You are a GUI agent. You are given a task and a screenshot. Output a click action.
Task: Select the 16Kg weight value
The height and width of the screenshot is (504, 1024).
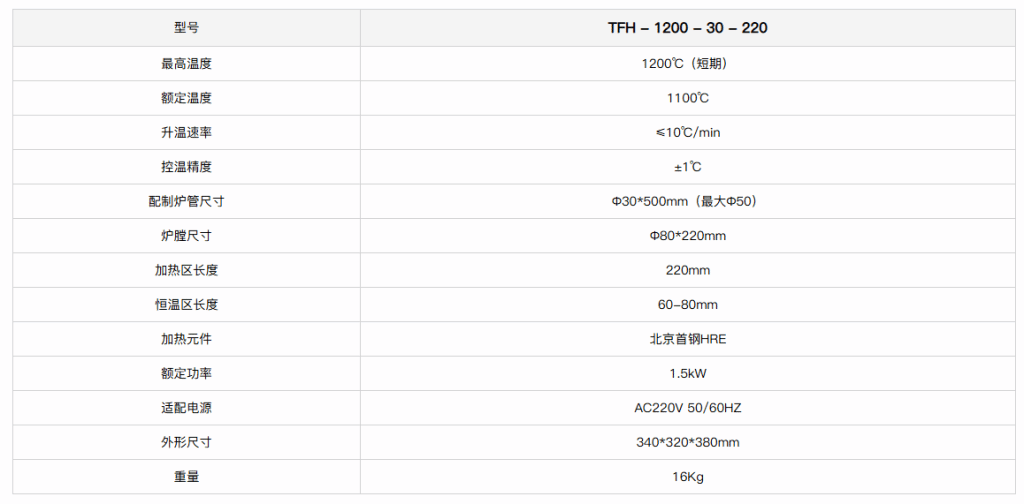pyautogui.click(x=688, y=477)
